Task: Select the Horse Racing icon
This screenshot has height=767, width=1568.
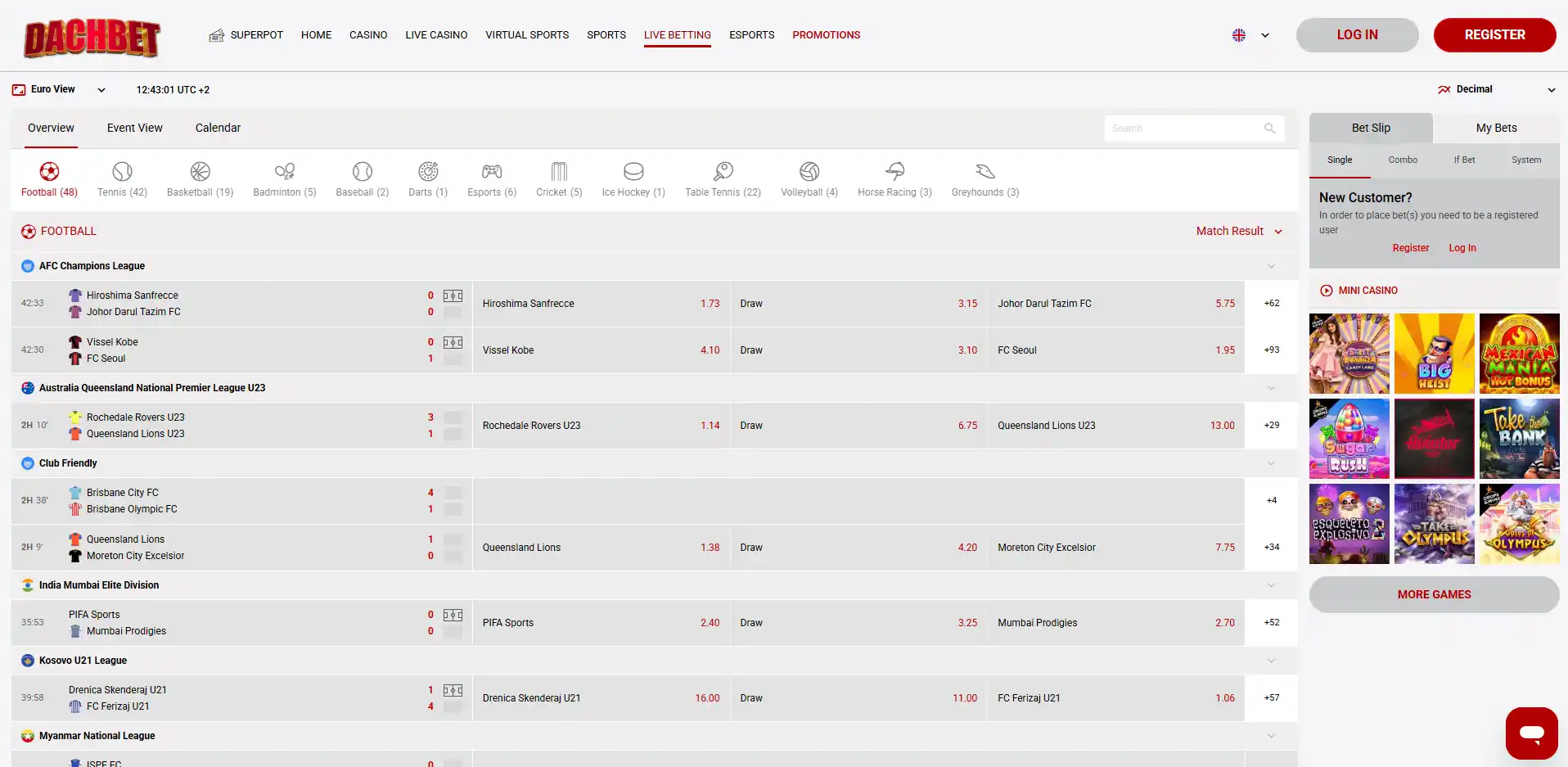Action: tap(894, 171)
